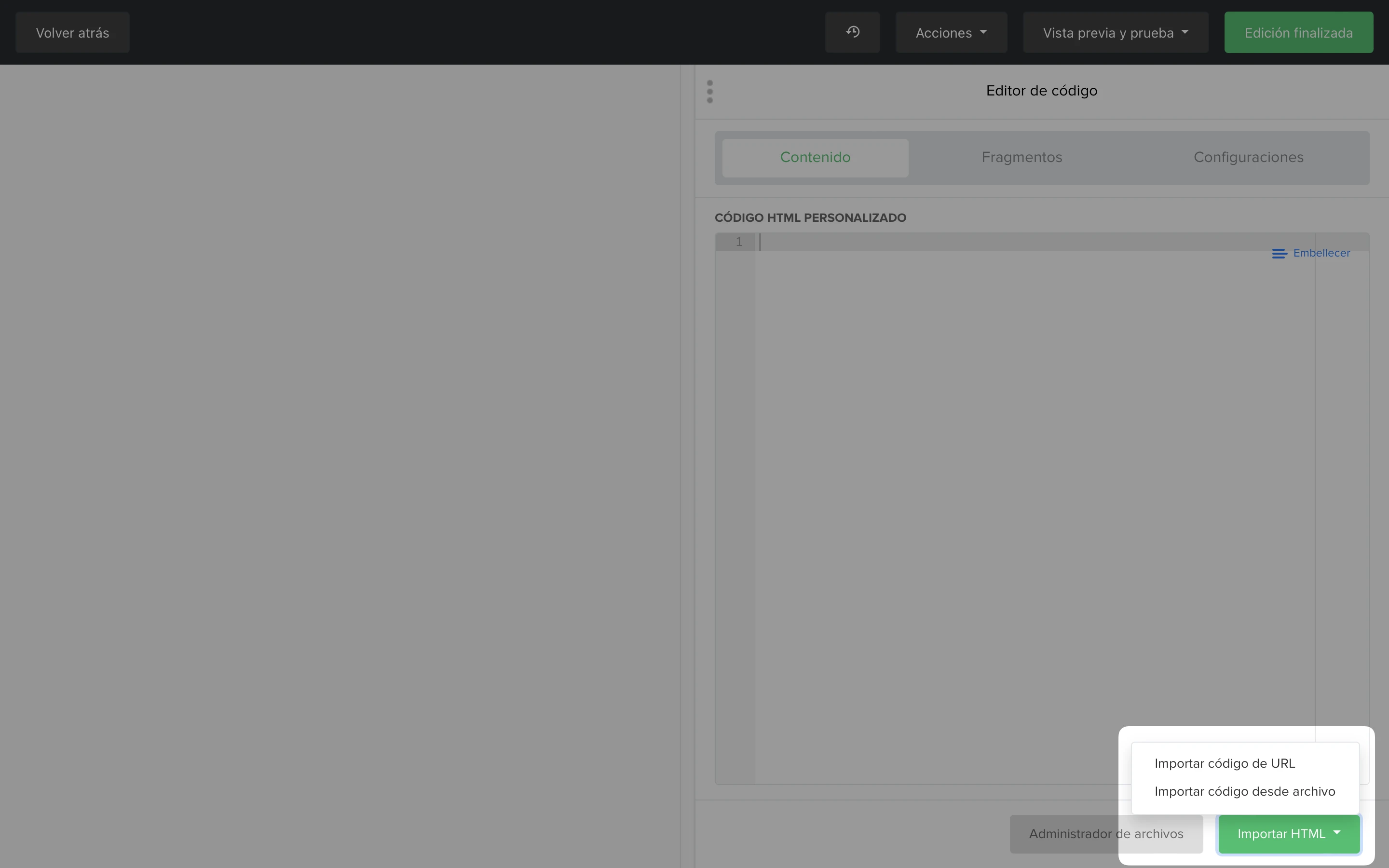Open the Configuraciones tab

click(x=1248, y=157)
